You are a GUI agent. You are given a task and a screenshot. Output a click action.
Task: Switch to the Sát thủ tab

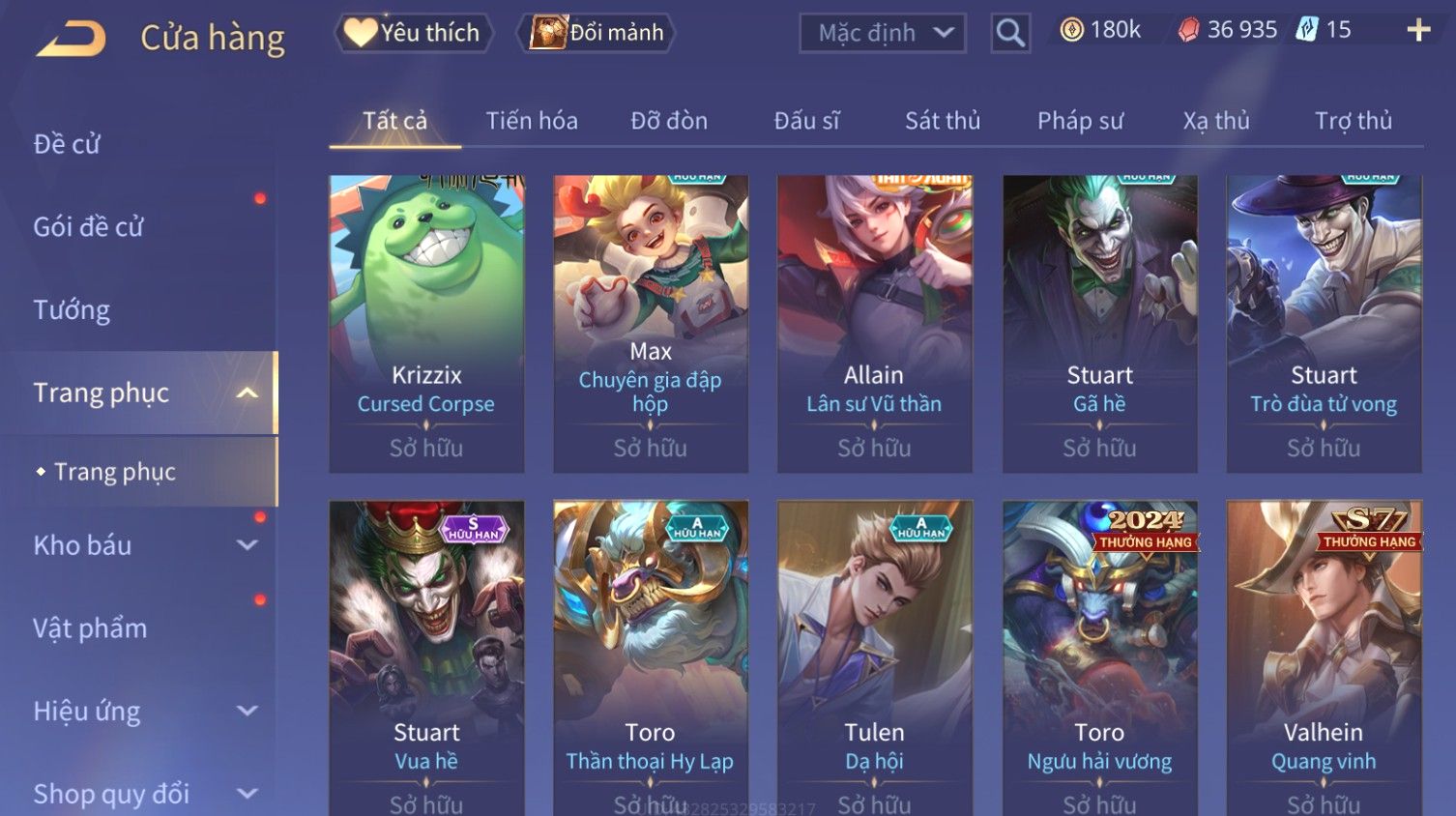(943, 121)
